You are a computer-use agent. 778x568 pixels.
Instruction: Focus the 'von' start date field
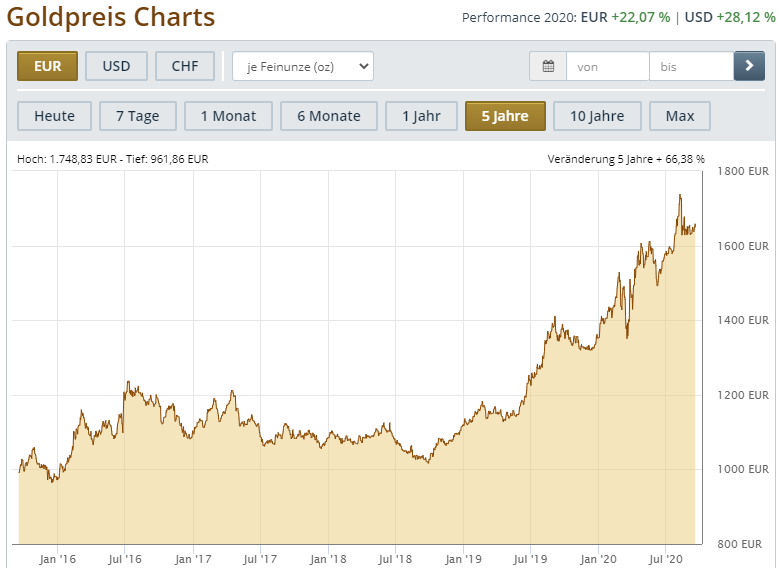point(607,66)
